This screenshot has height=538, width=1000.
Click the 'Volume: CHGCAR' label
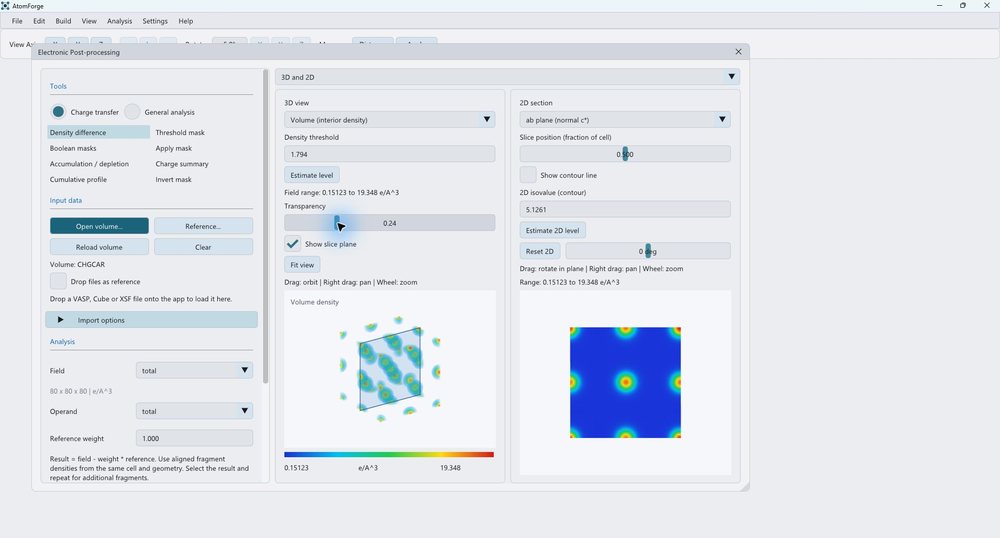pyautogui.click(x=77, y=264)
